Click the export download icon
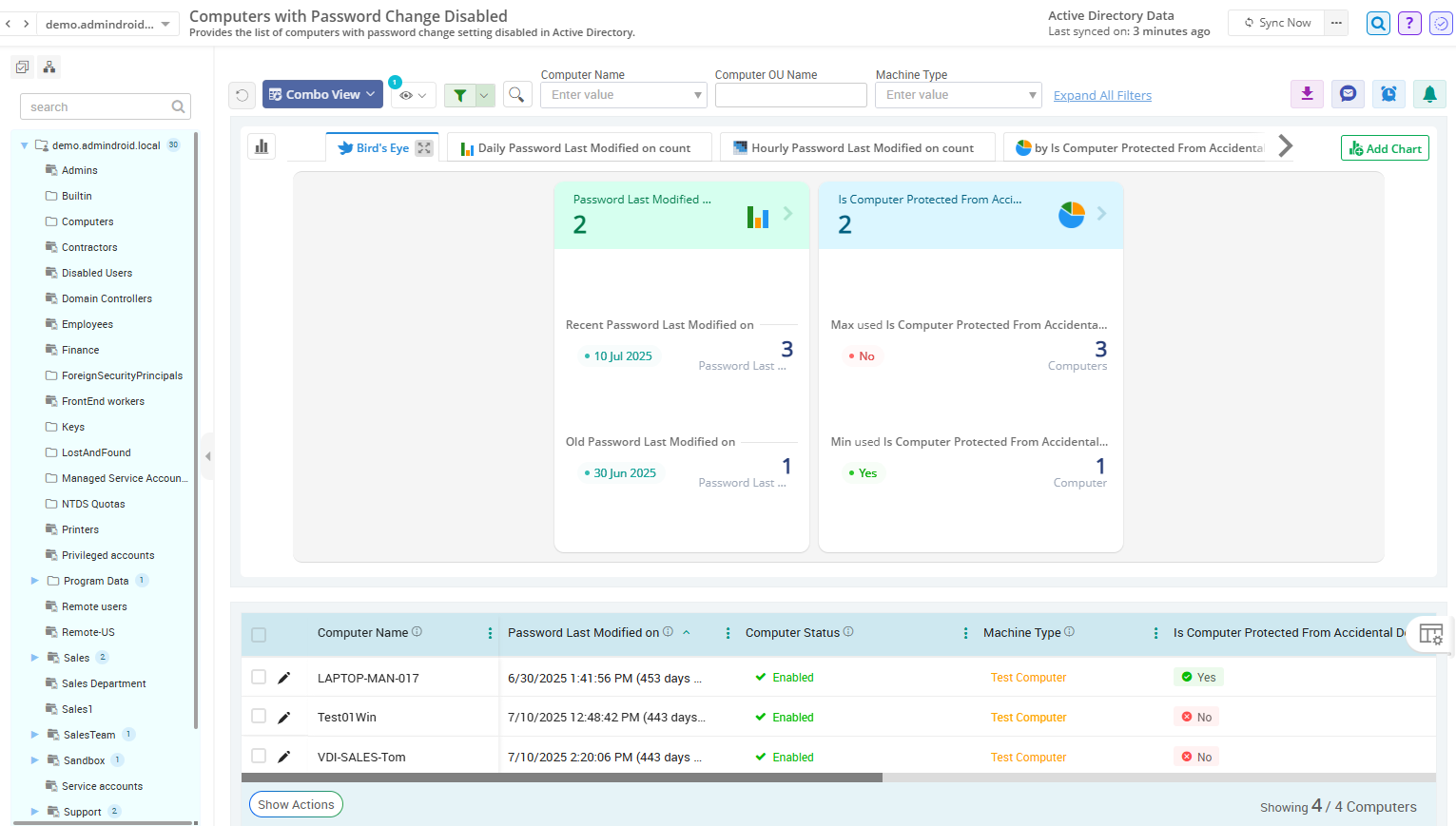This screenshot has width=1456, height=826. point(1308,93)
